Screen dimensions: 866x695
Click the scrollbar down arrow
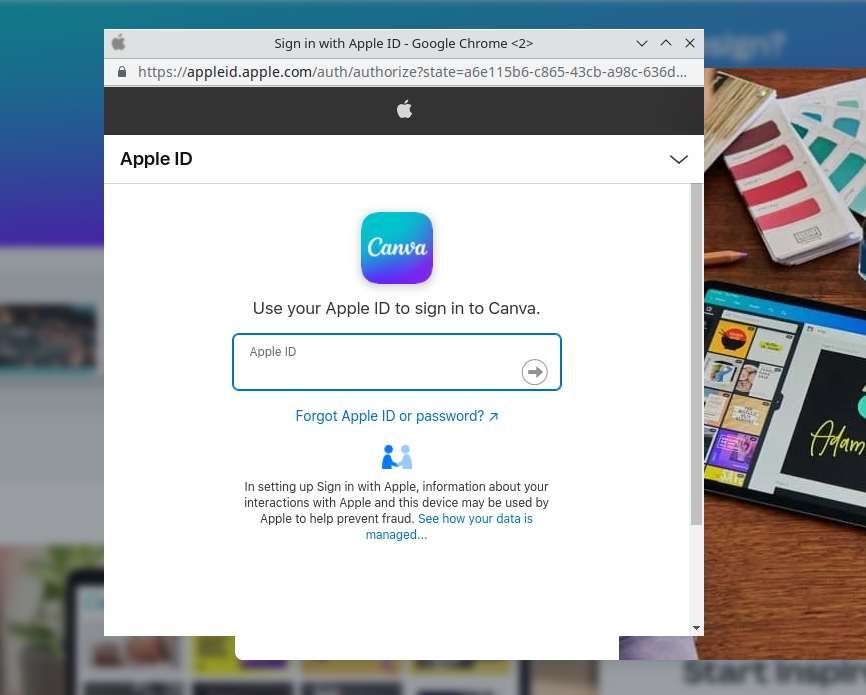(696, 627)
